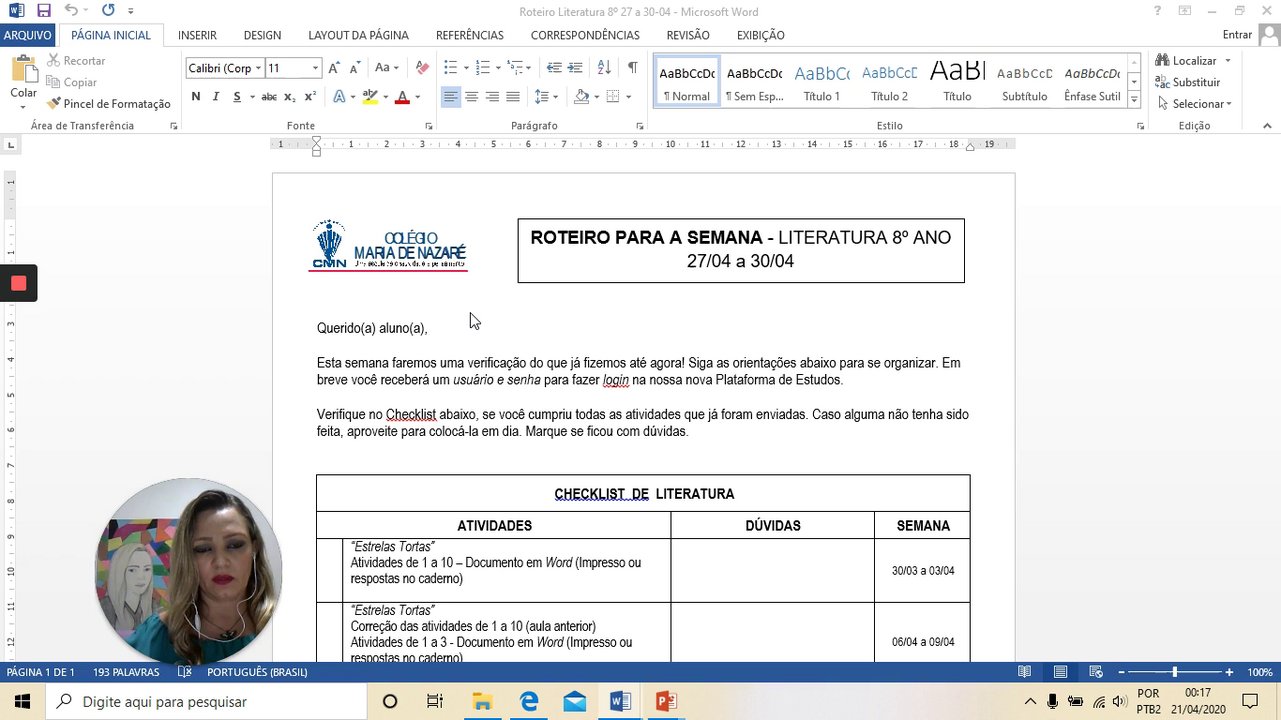This screenshot has height=720, width=1281.
Task: Align the text to the left
Action: coord(451,97)
